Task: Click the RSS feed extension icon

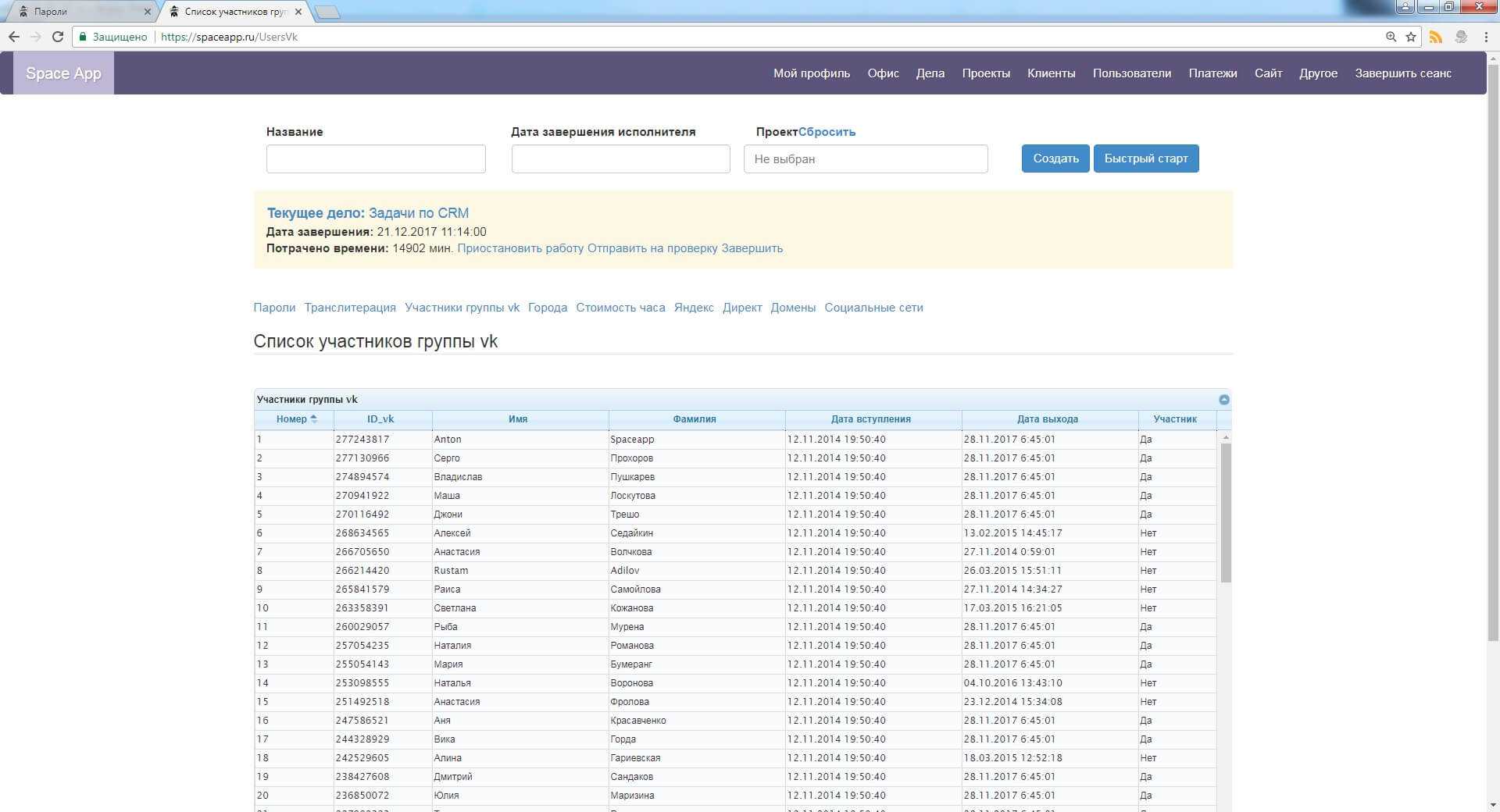Action: (1435, 37)
